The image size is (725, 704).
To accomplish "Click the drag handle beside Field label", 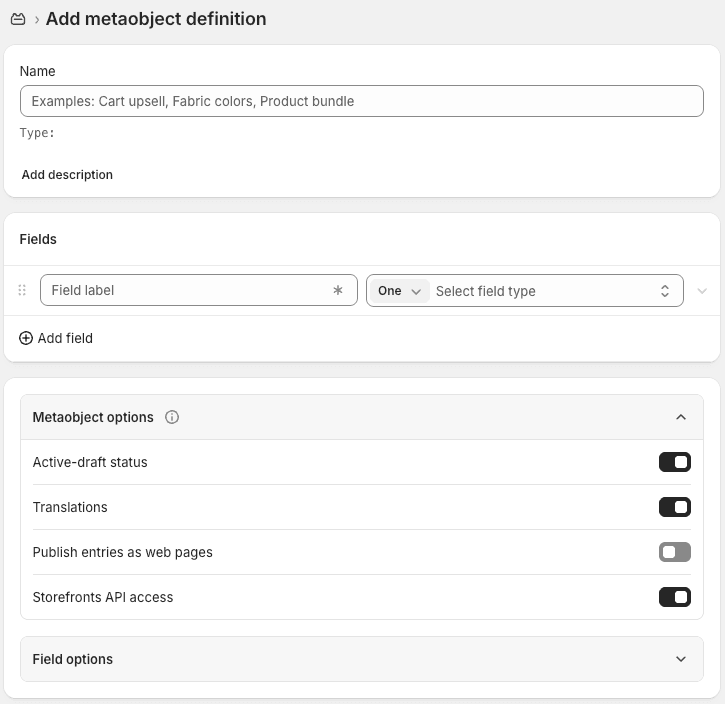I will coord(22,291).
